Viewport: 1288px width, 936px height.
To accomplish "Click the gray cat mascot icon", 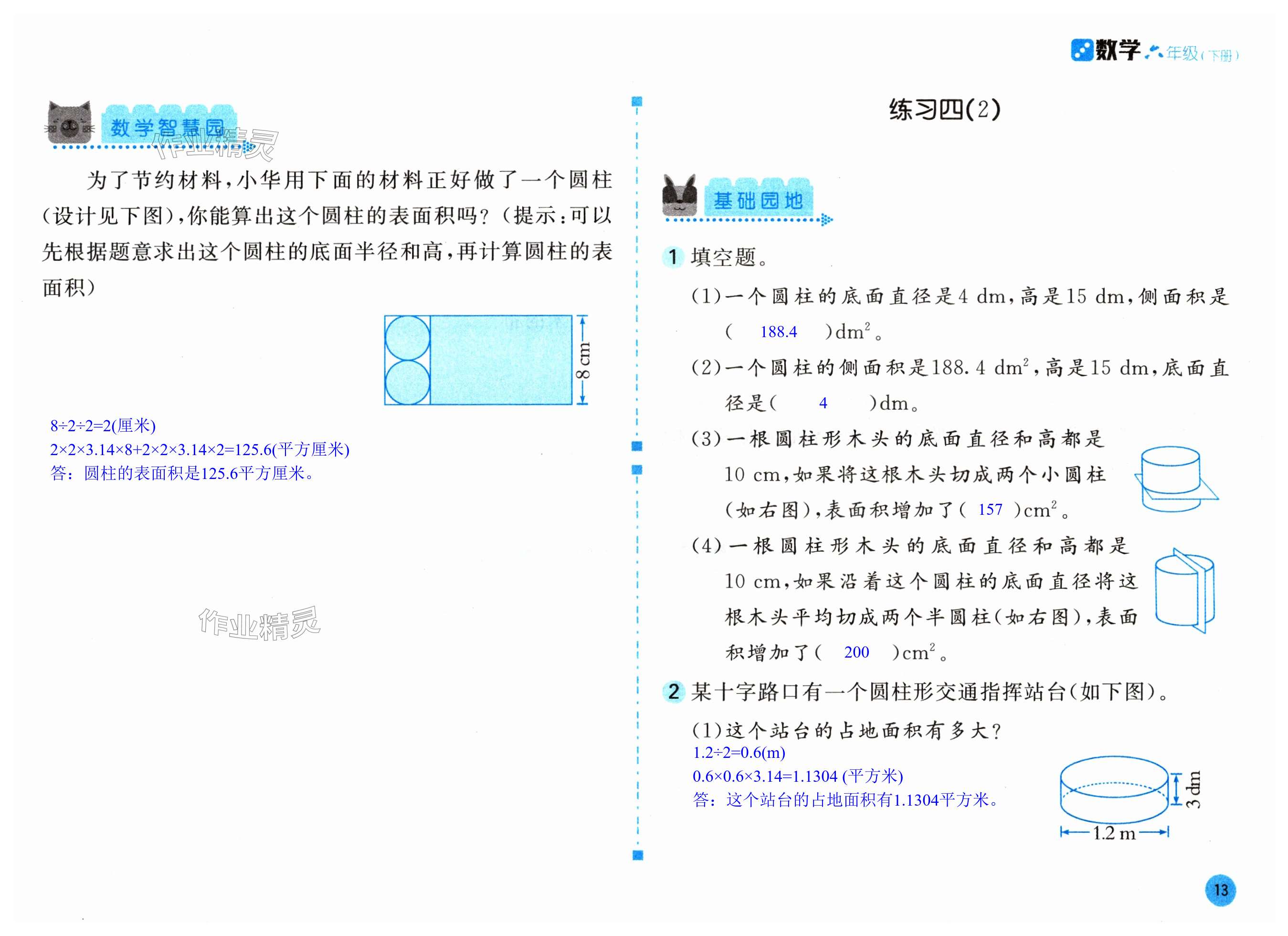I will pos(69,122).
